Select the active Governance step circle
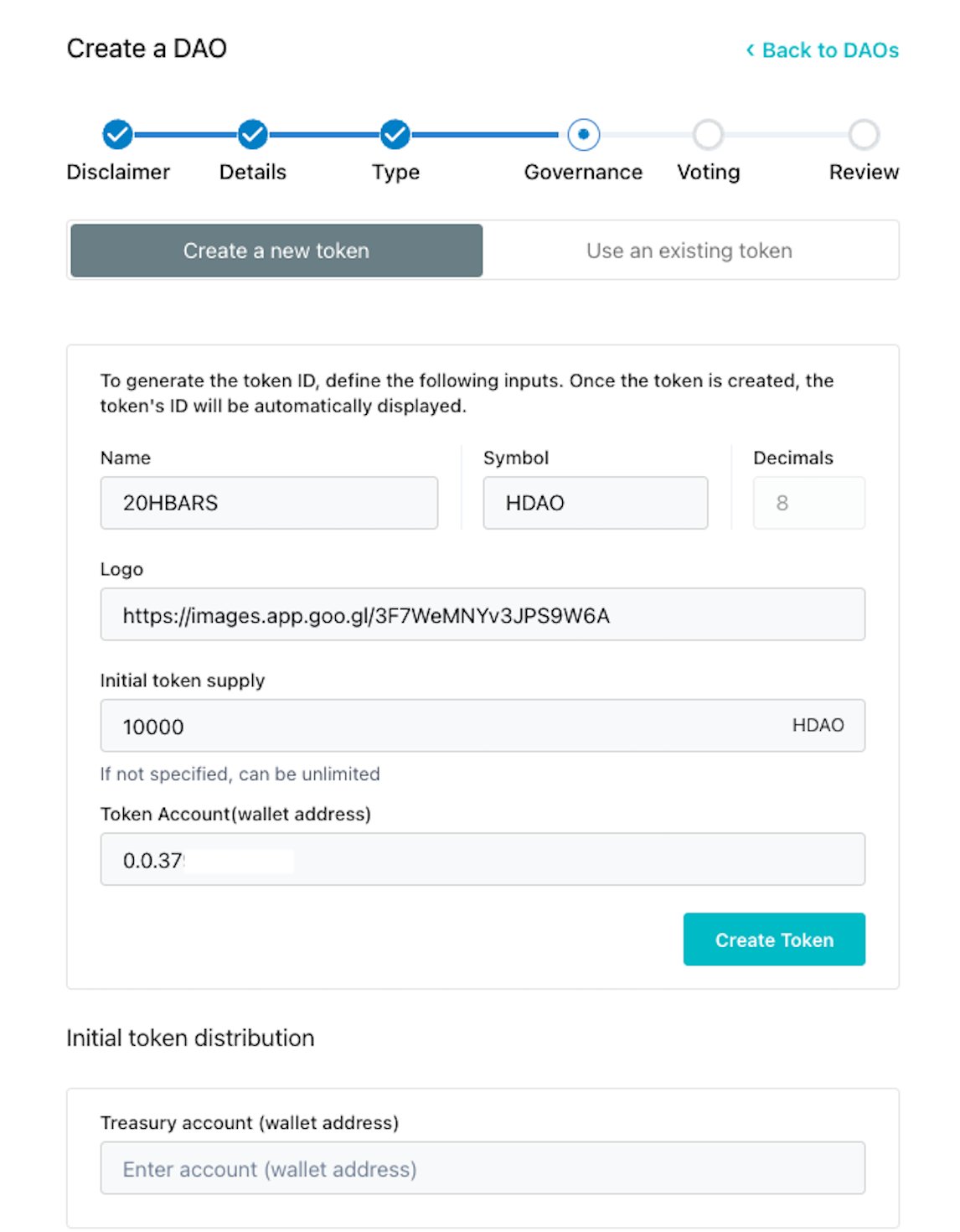Image resolution: width=960 pixels, height=1232 pixels. (x=583, y=134)
